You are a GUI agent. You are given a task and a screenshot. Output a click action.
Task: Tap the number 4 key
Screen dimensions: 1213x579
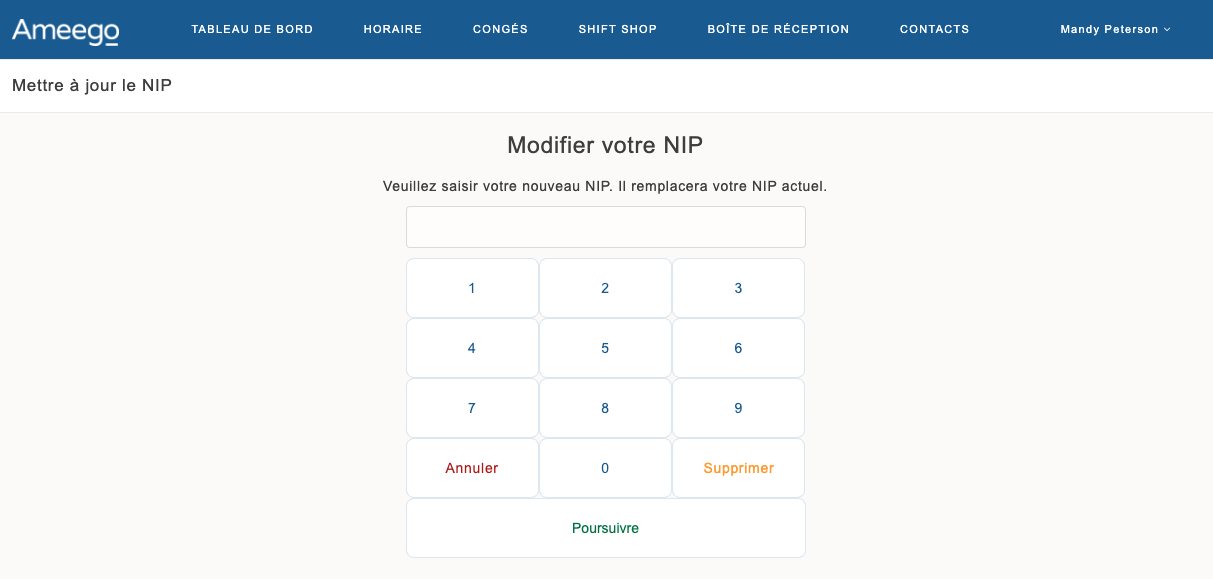click(x=472, y=348)
